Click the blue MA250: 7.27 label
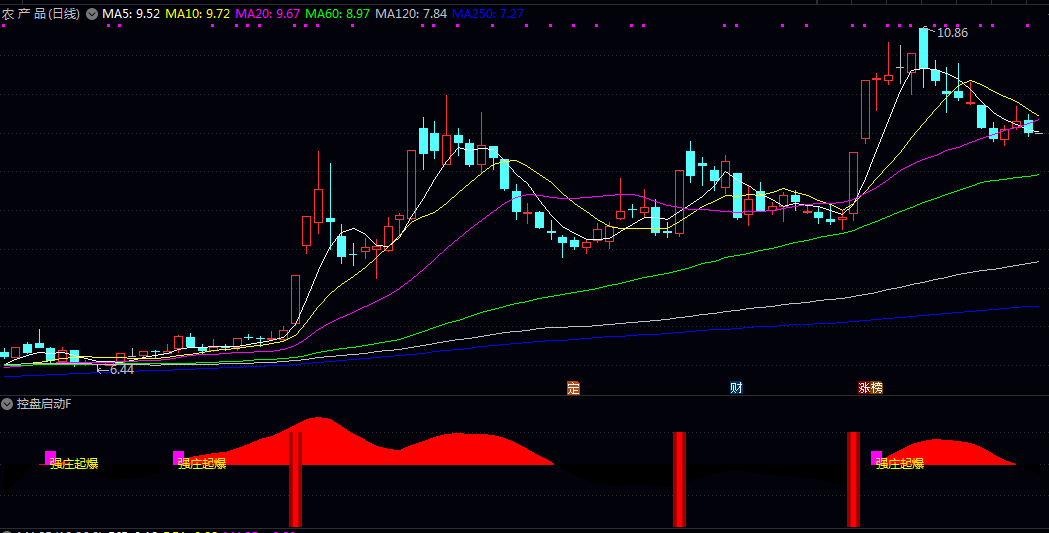This screenshot has height=533, width=1049. click(488, 14)
